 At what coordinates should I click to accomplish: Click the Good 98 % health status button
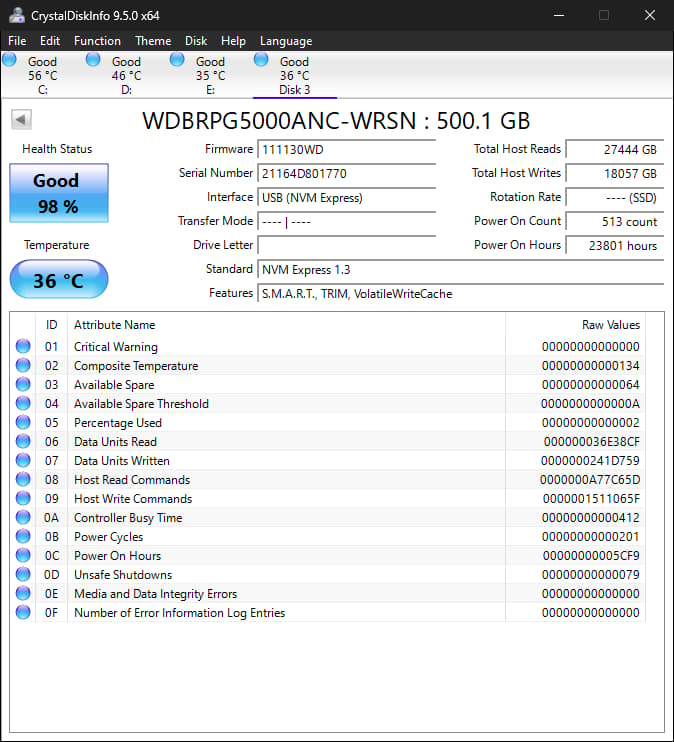[59, 193]
